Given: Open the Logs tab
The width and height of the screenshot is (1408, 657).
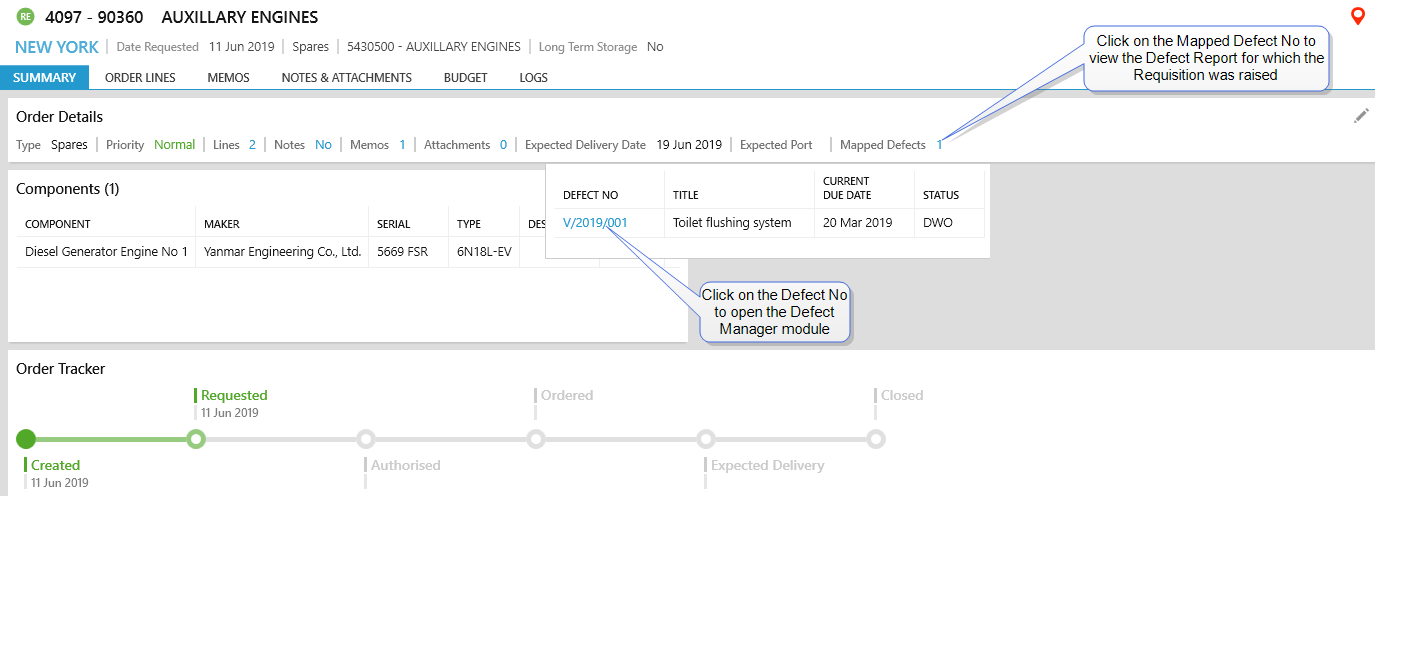Looking at the screenshot, I should tap(533, 78).
